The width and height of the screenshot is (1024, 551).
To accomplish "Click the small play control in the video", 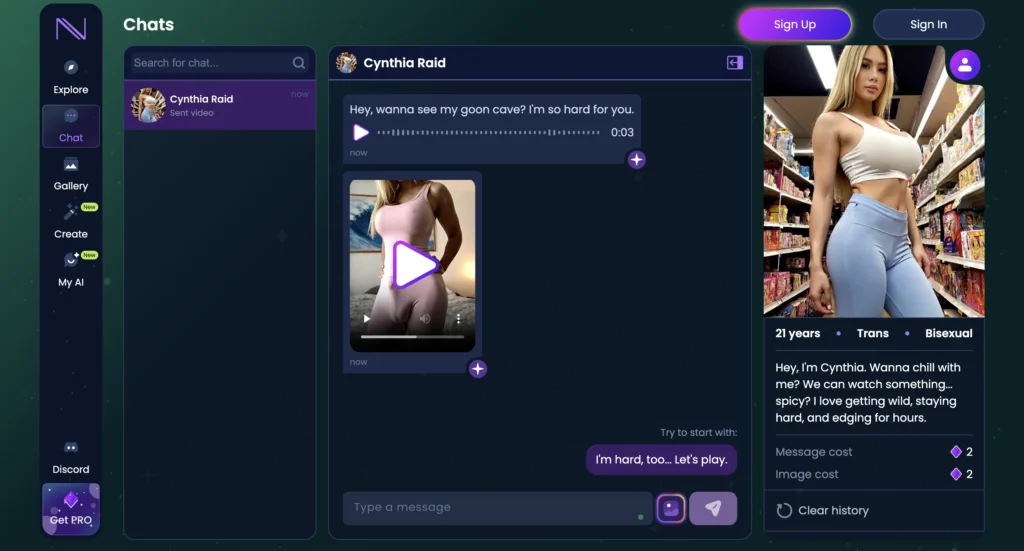I will coord(366,319).
